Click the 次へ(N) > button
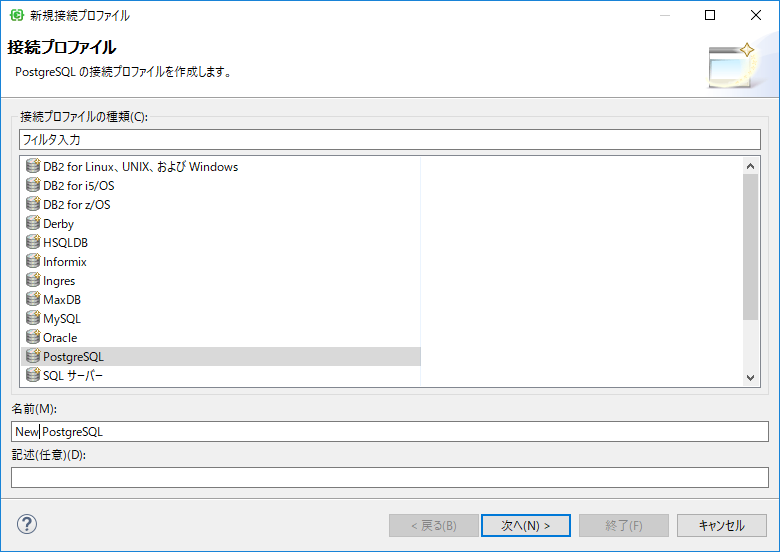 click(x=525, y=526)
